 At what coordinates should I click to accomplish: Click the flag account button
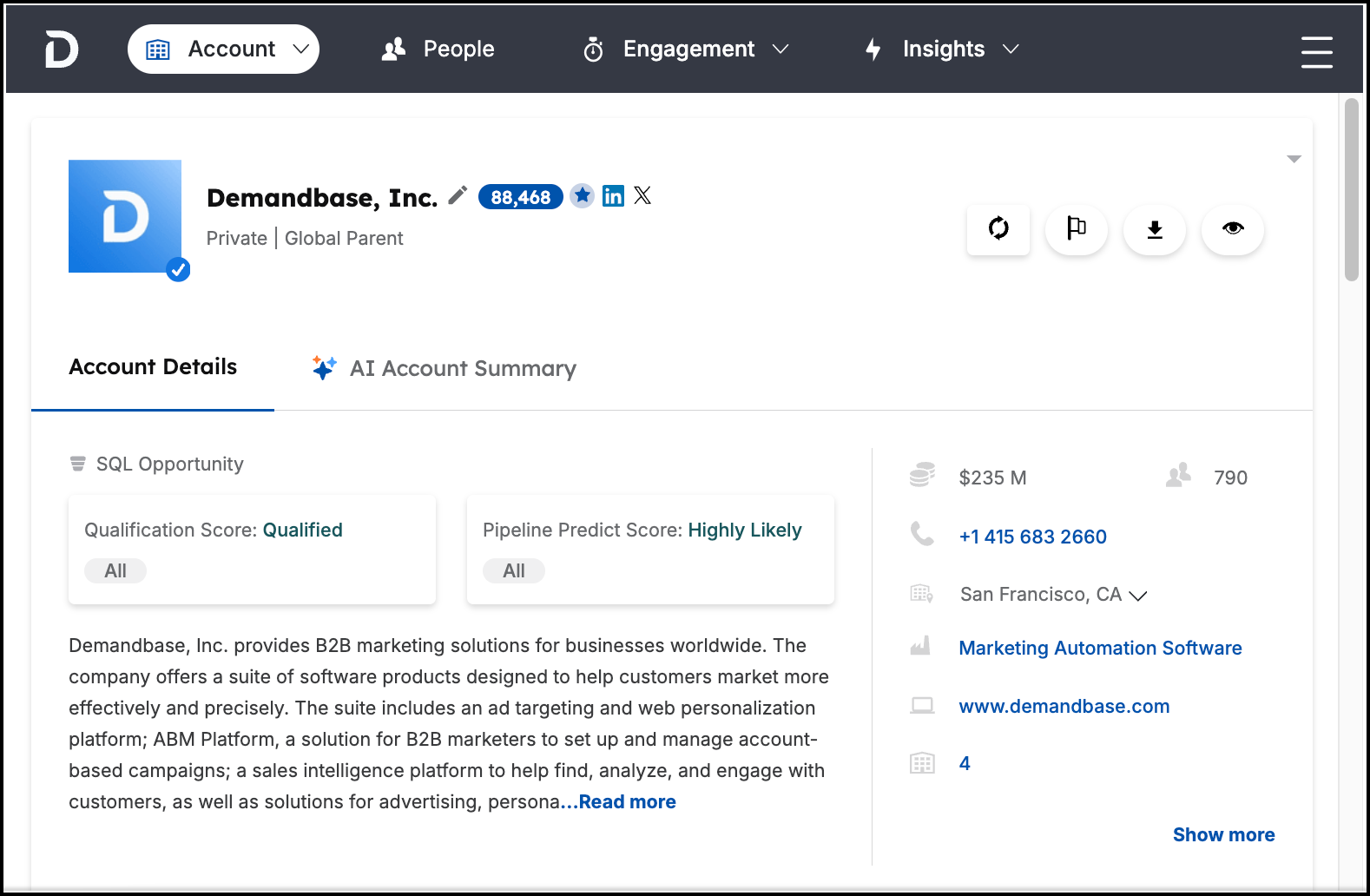(1077, 229)
